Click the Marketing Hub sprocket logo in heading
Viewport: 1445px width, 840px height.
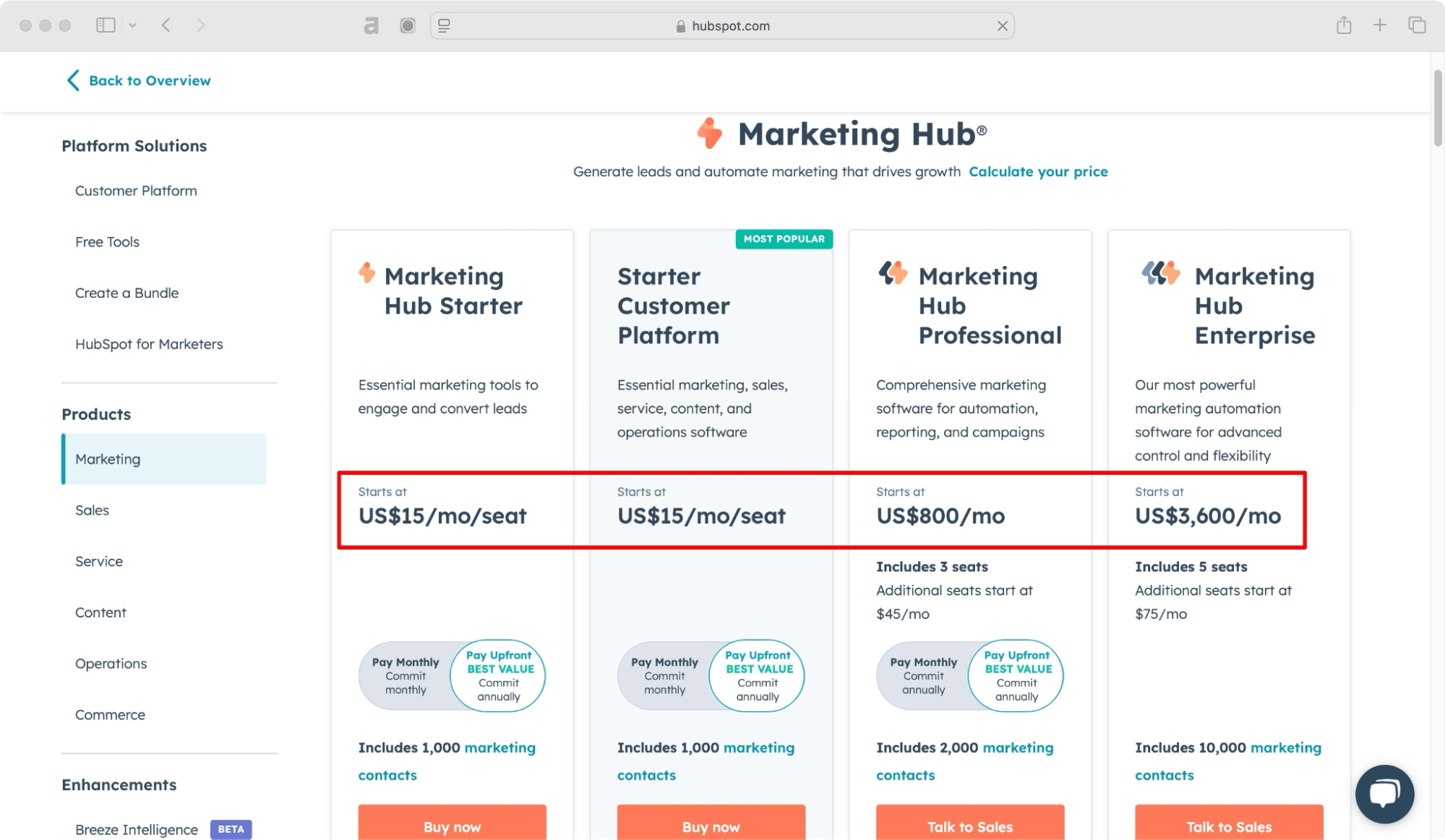710,133
